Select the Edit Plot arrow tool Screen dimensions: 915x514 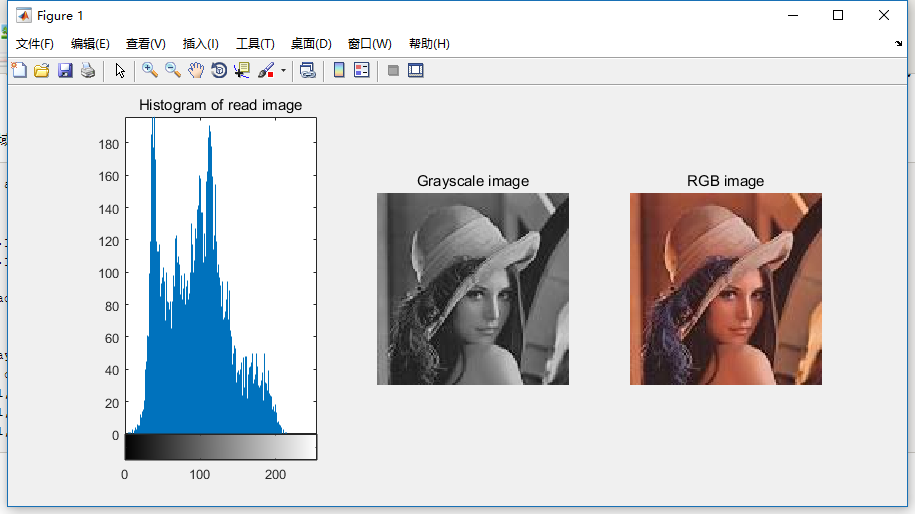120,71
